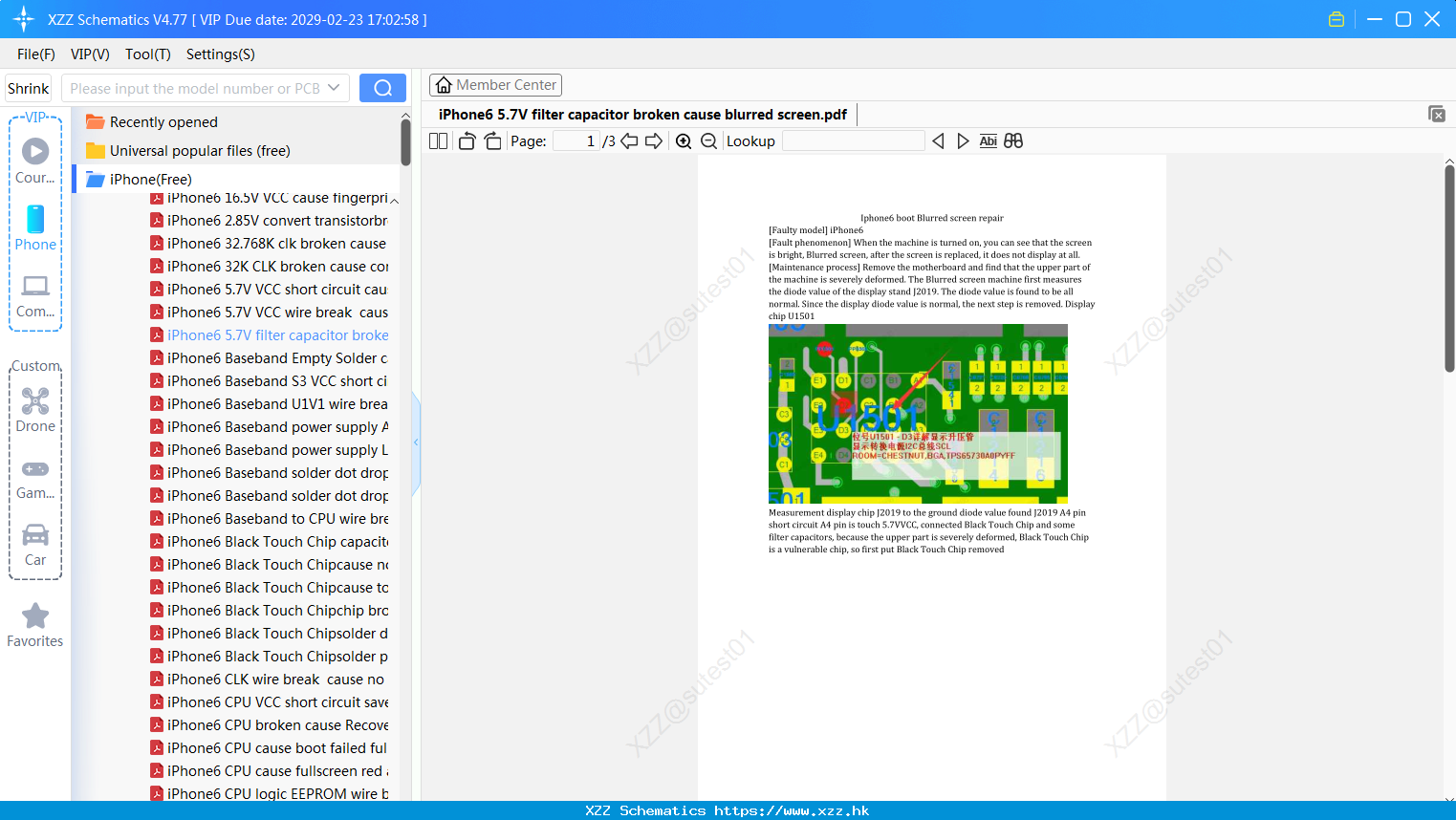Toggle two-page view layout icon

(x=438, y=141)
